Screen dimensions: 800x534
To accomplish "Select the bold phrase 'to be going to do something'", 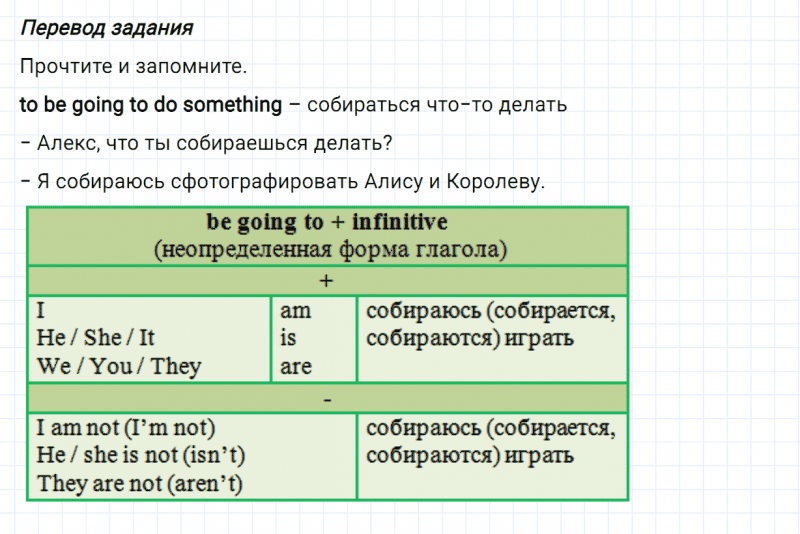I will tap(151, 104).
